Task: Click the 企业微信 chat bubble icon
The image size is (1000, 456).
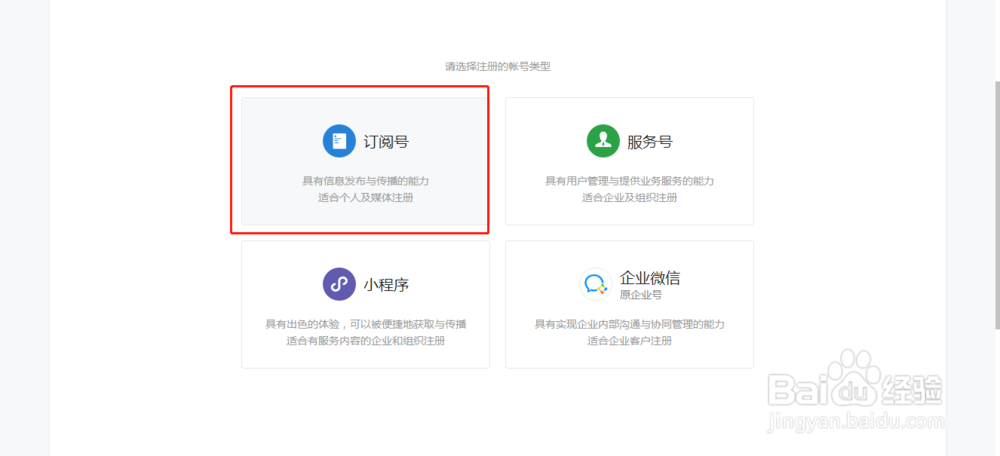Action: click(x=596, y=284)
